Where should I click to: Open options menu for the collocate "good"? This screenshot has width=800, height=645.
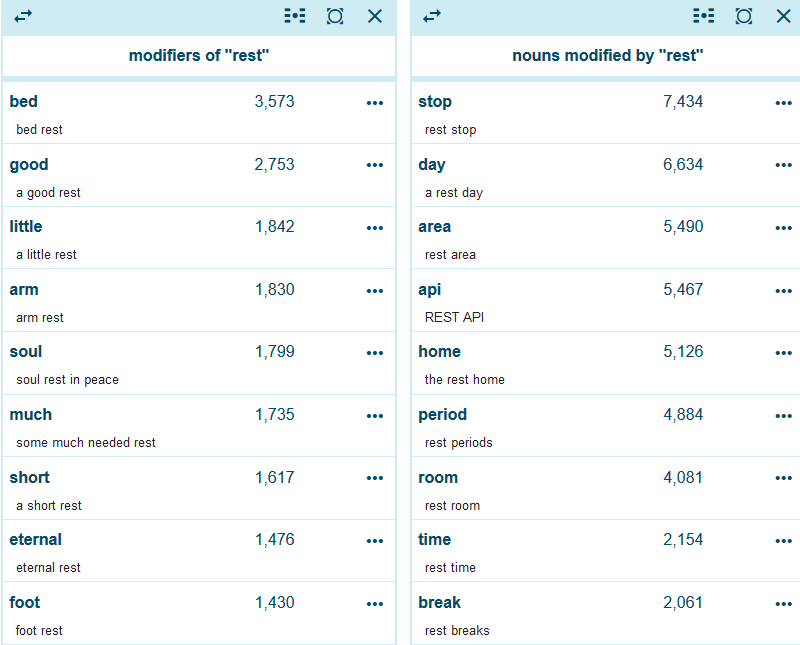[x=375, y=166]
